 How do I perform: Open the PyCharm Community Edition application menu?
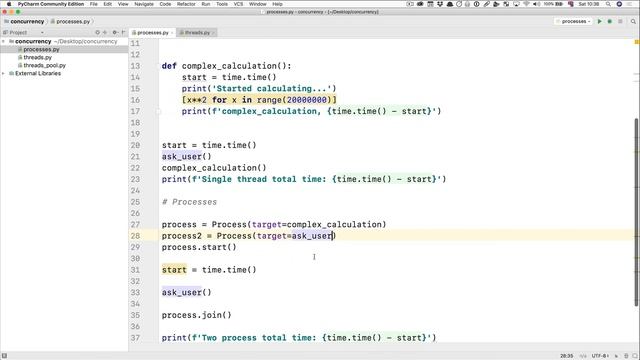[51, 4]
